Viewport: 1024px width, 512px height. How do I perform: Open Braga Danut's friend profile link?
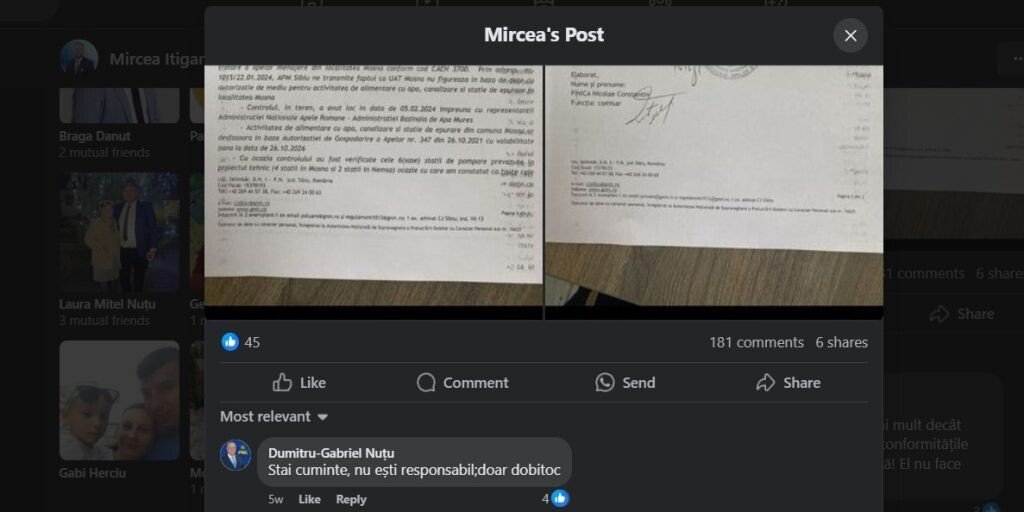point(95,136)
